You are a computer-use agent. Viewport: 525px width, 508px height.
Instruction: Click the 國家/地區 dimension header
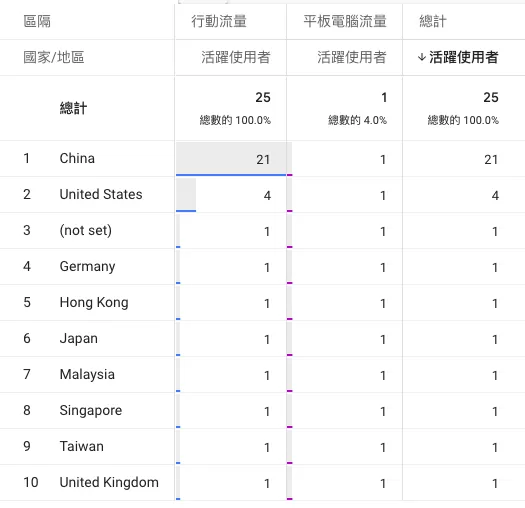point(54,57)
